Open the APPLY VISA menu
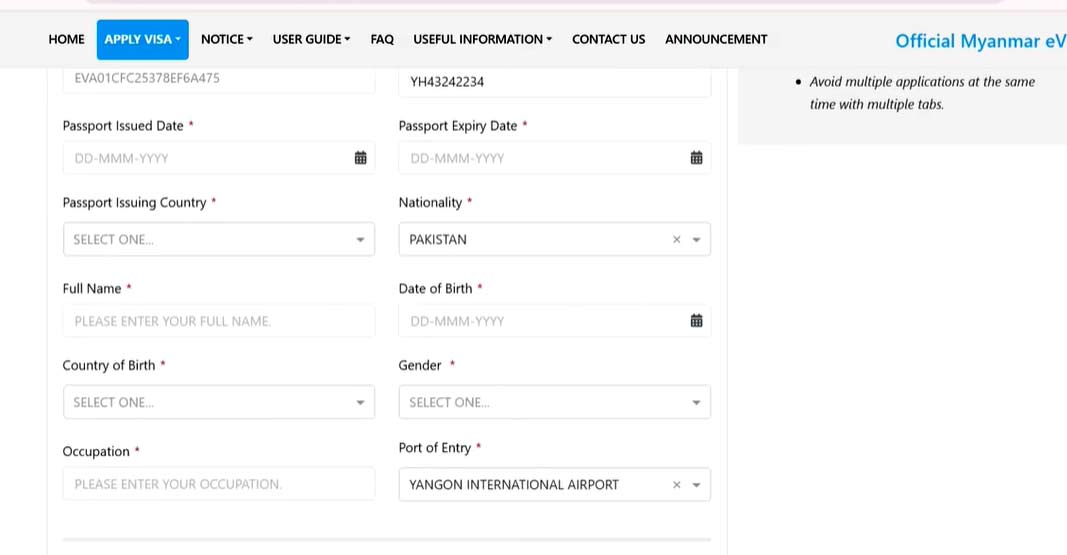This screenshot has height=555, width=1067. (x=142, y=39)
